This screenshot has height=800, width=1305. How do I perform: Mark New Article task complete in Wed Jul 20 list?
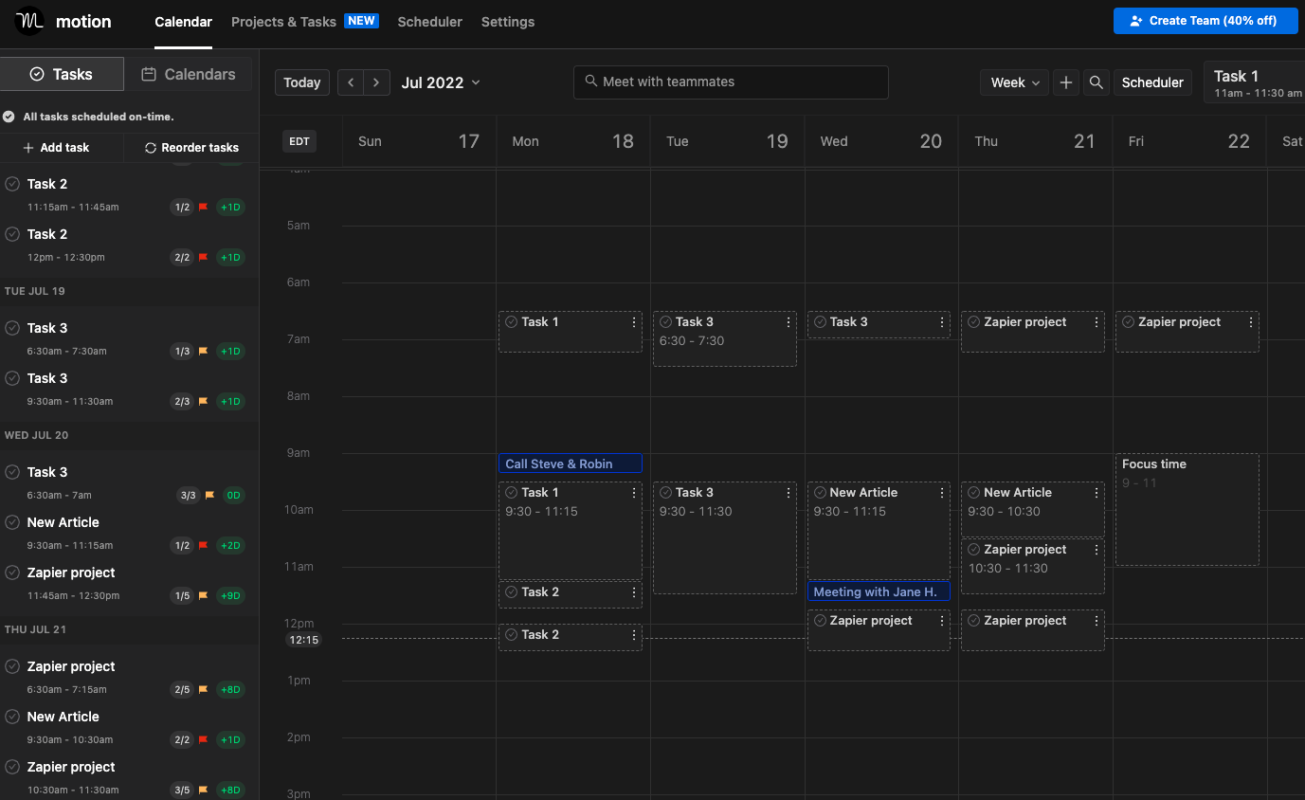(13, 522)
